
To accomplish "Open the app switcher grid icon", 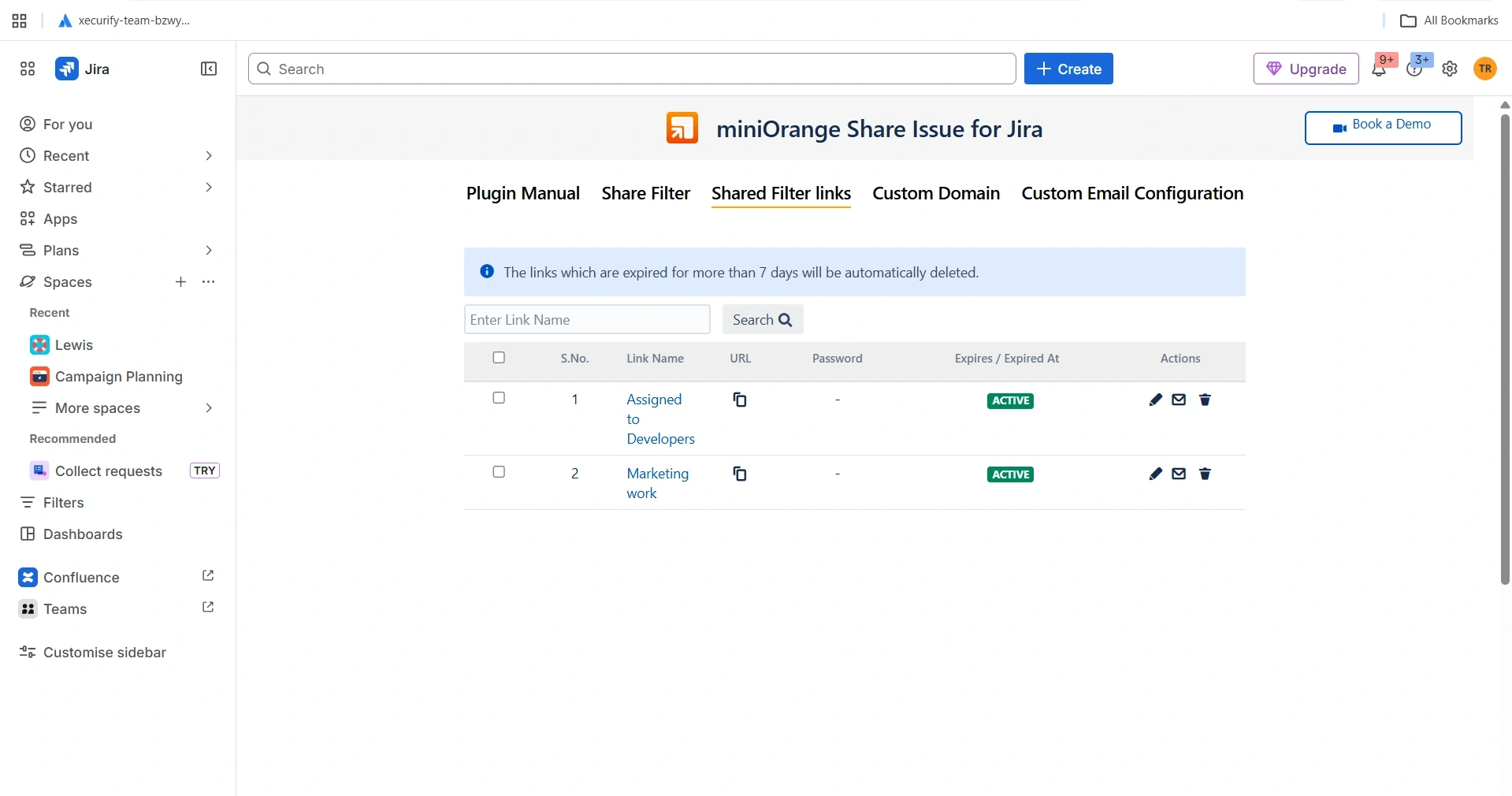I will [28, 69].
